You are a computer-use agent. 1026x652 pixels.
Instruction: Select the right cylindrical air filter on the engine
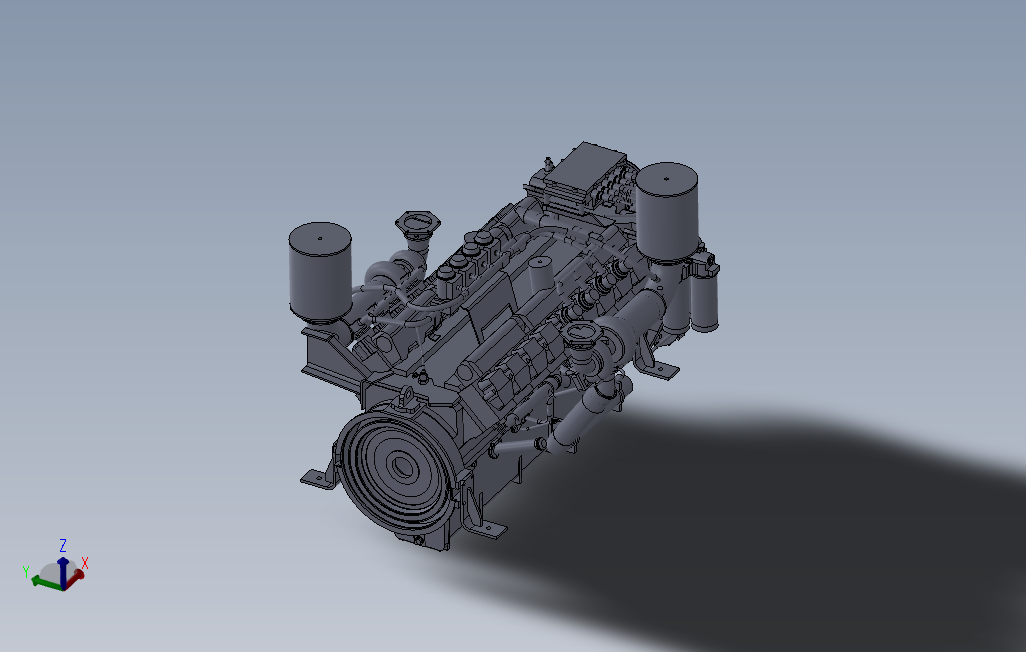pyautogui.click(x=667, y=211)
